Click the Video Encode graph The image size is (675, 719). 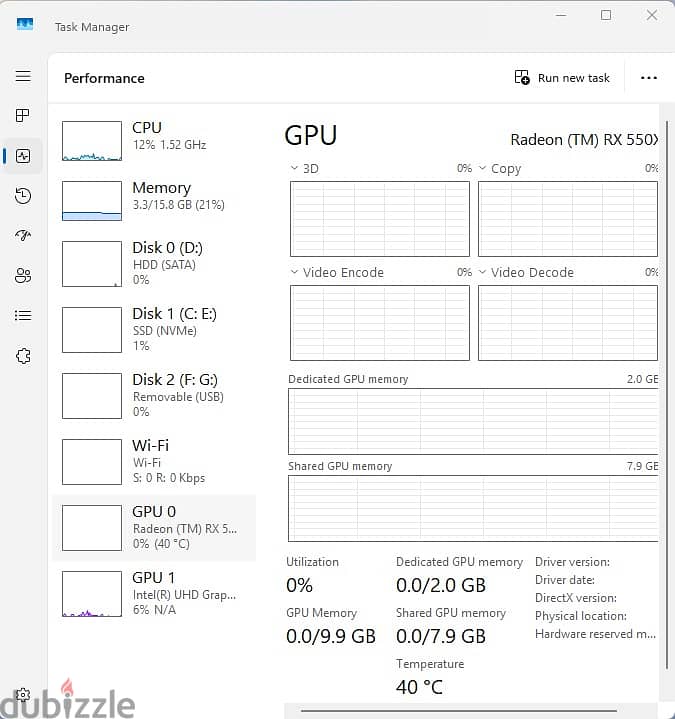pos(380,323)
